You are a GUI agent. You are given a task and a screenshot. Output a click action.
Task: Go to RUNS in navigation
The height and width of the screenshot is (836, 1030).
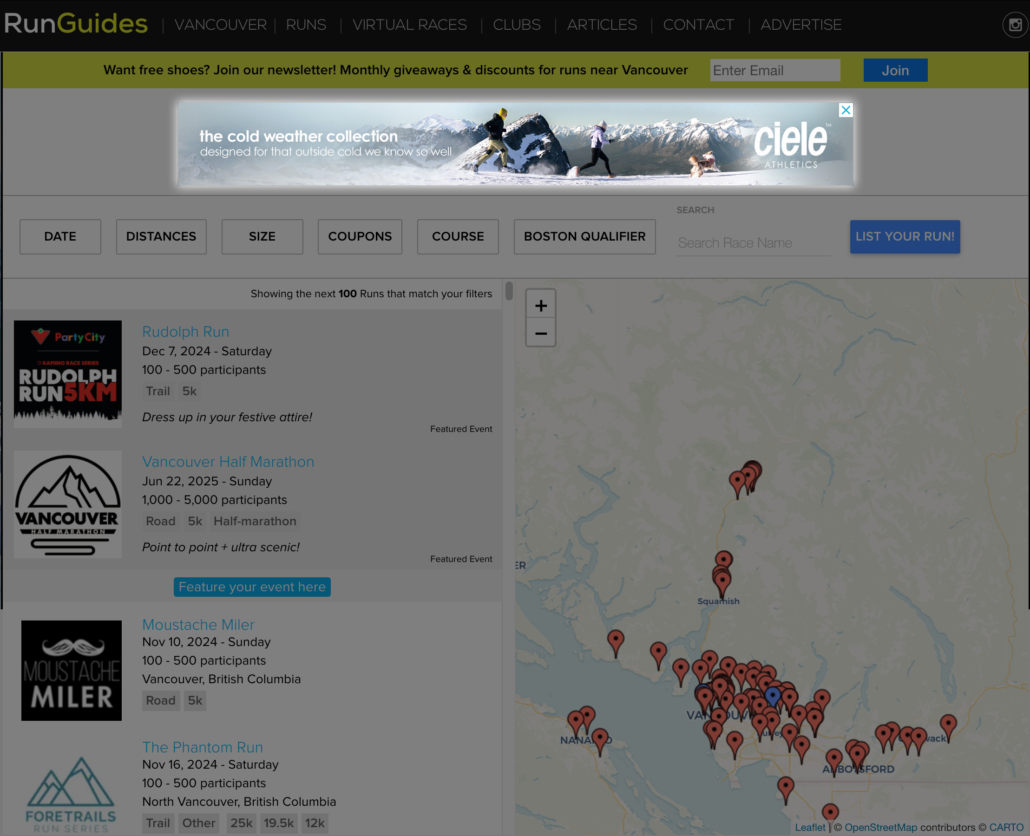(x=305, y=25)
